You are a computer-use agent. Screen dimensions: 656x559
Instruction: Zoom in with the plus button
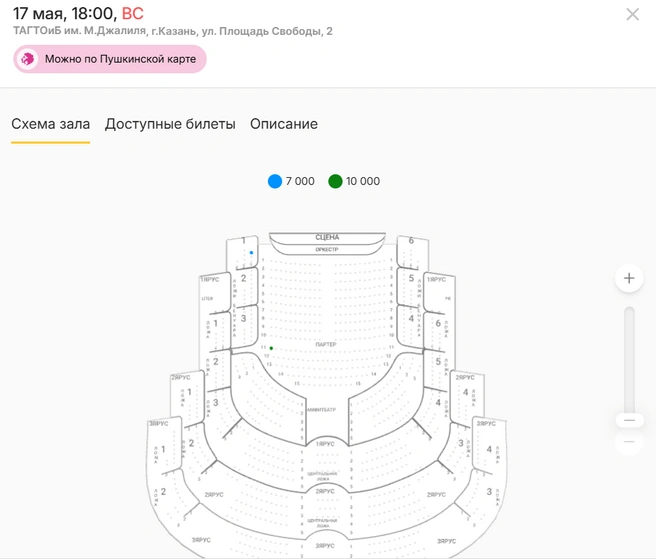coord(629,278)
